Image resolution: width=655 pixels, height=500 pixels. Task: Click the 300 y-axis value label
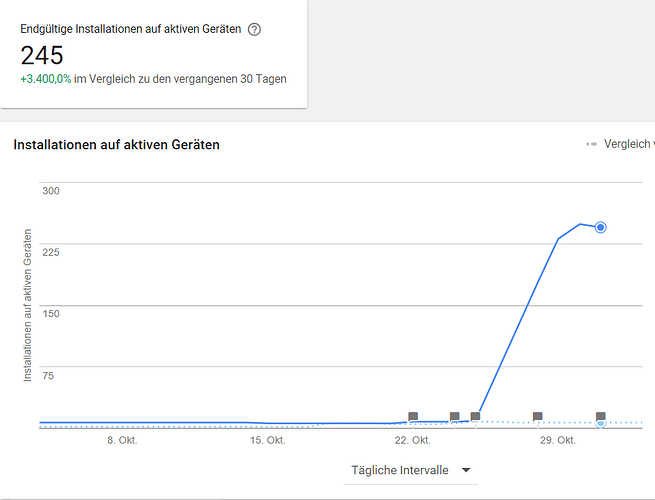coord(51,190)
